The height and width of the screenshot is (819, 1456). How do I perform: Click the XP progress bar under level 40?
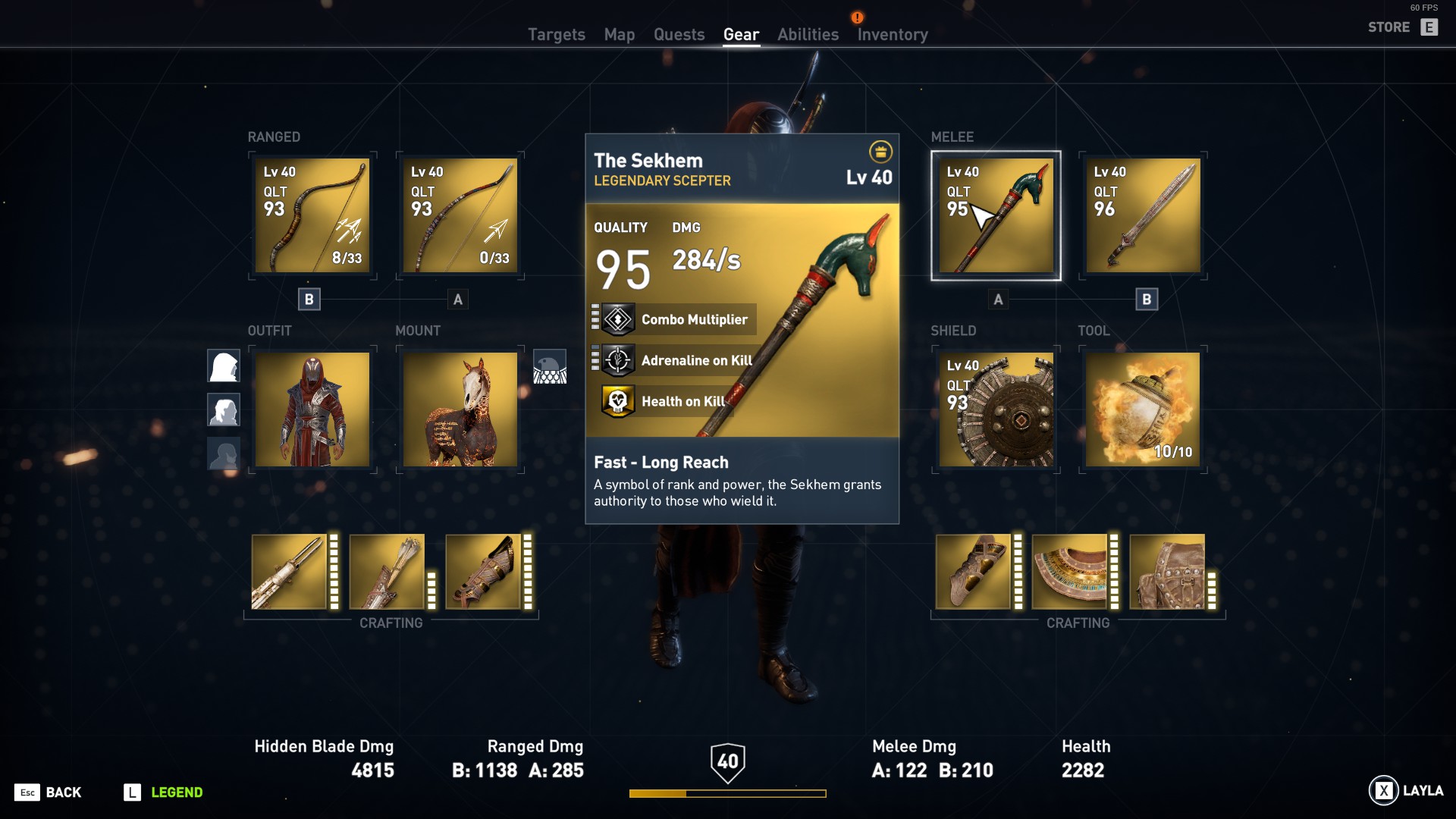[727, 793]
